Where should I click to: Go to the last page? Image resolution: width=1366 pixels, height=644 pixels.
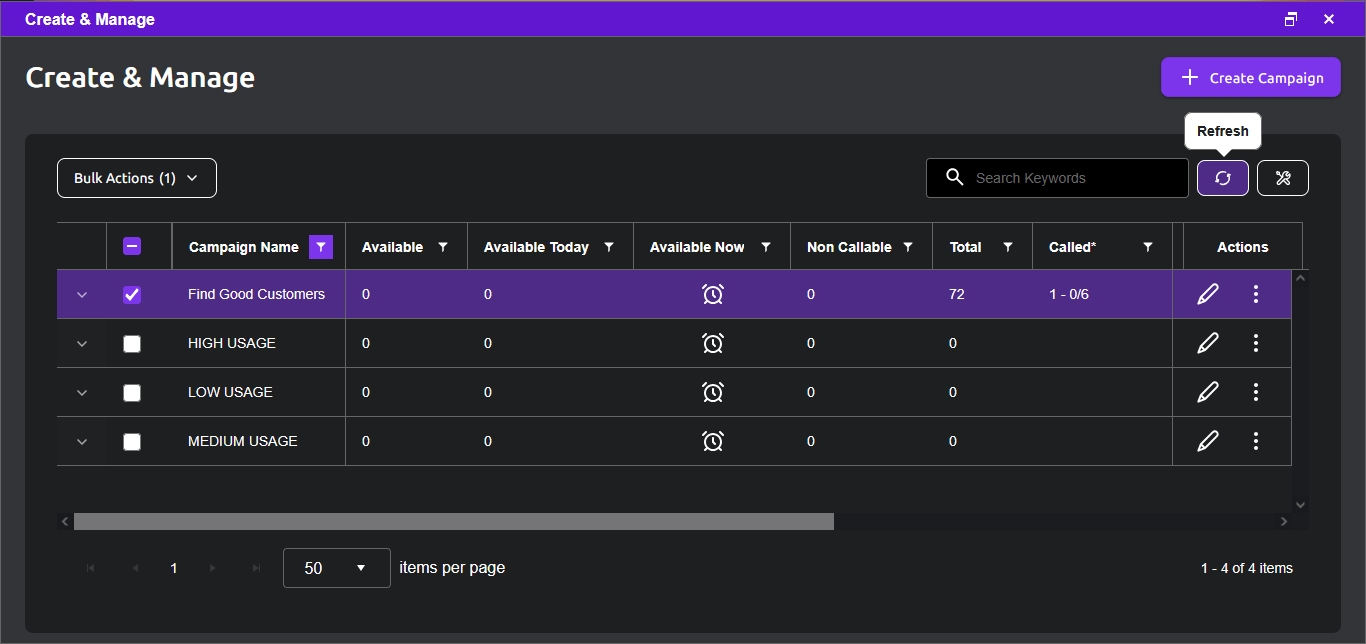[x=257, y=568]
